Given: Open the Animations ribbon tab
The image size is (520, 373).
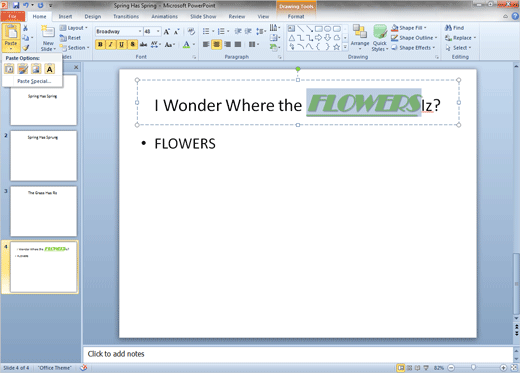Looking at the screenshot, I should point(165,16).
